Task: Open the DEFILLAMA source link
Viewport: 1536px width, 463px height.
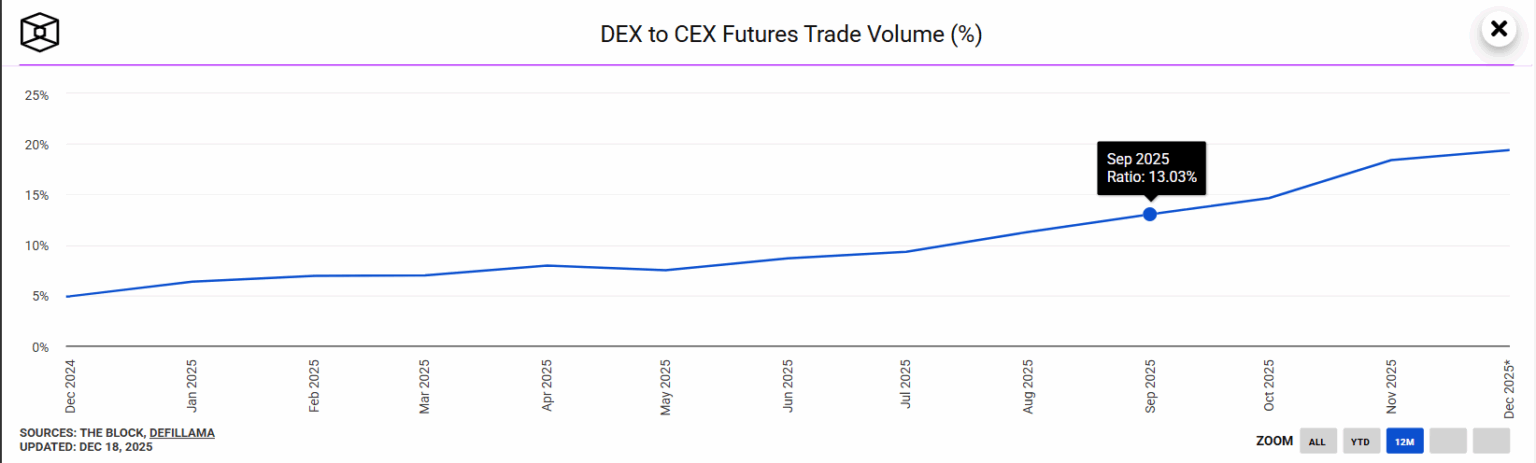Action: 182,432
